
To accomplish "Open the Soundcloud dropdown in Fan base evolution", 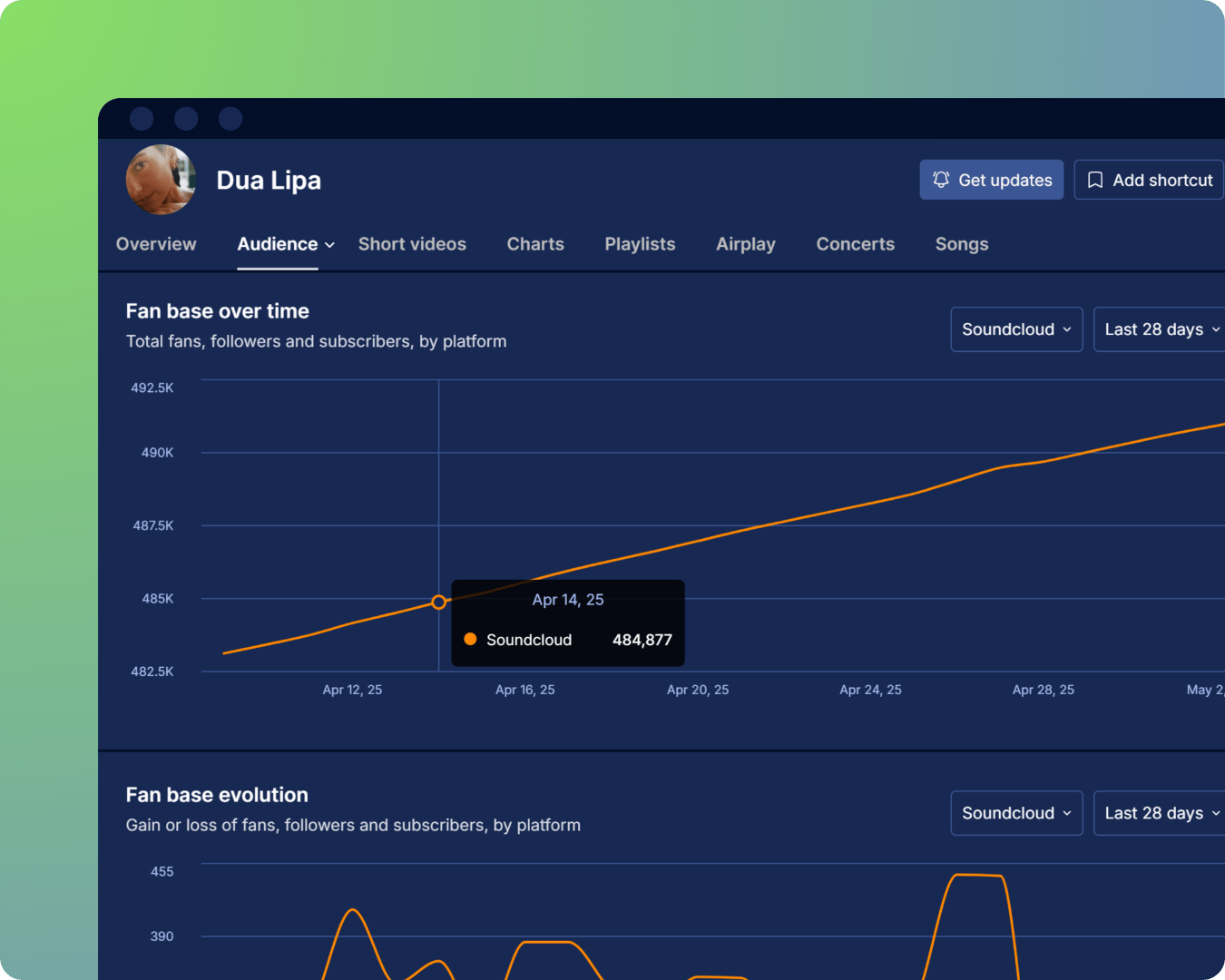I will pos(1016,813).
